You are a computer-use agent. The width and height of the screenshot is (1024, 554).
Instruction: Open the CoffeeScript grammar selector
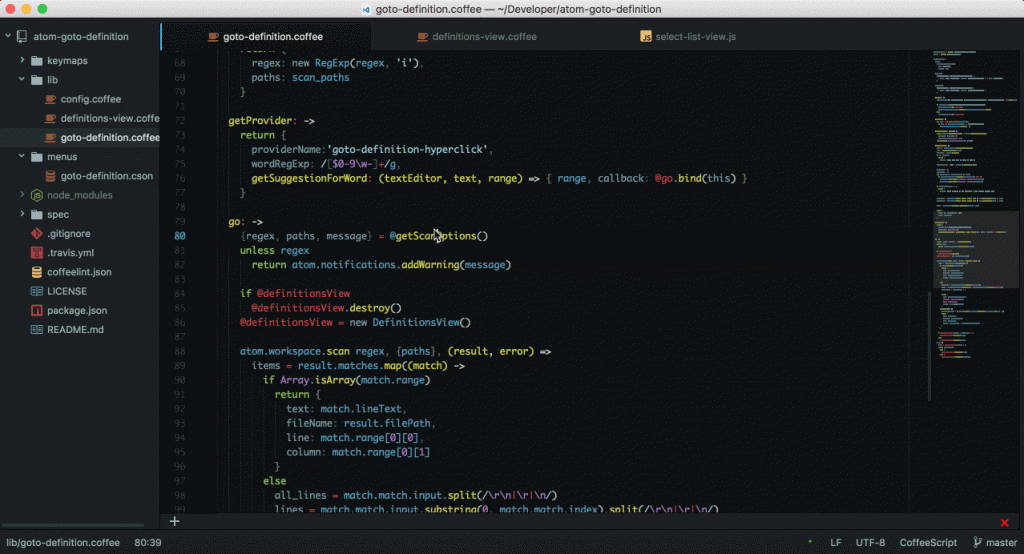927,542
